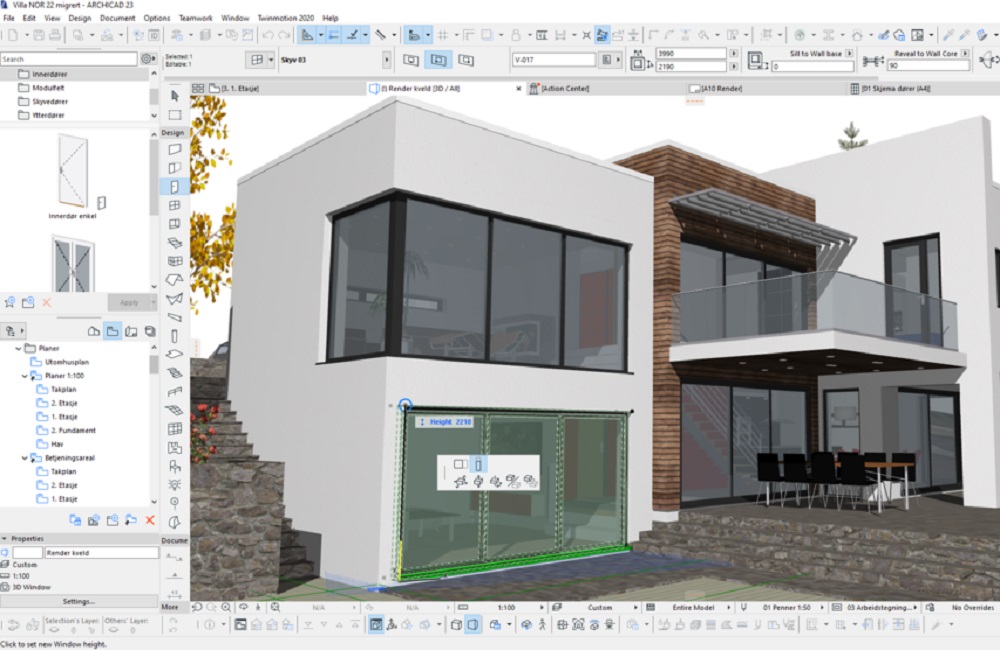Viewport: 1000px width, 650px height.
Task: Click the Grid display icon in the toolbar
Action: (443, 35)
